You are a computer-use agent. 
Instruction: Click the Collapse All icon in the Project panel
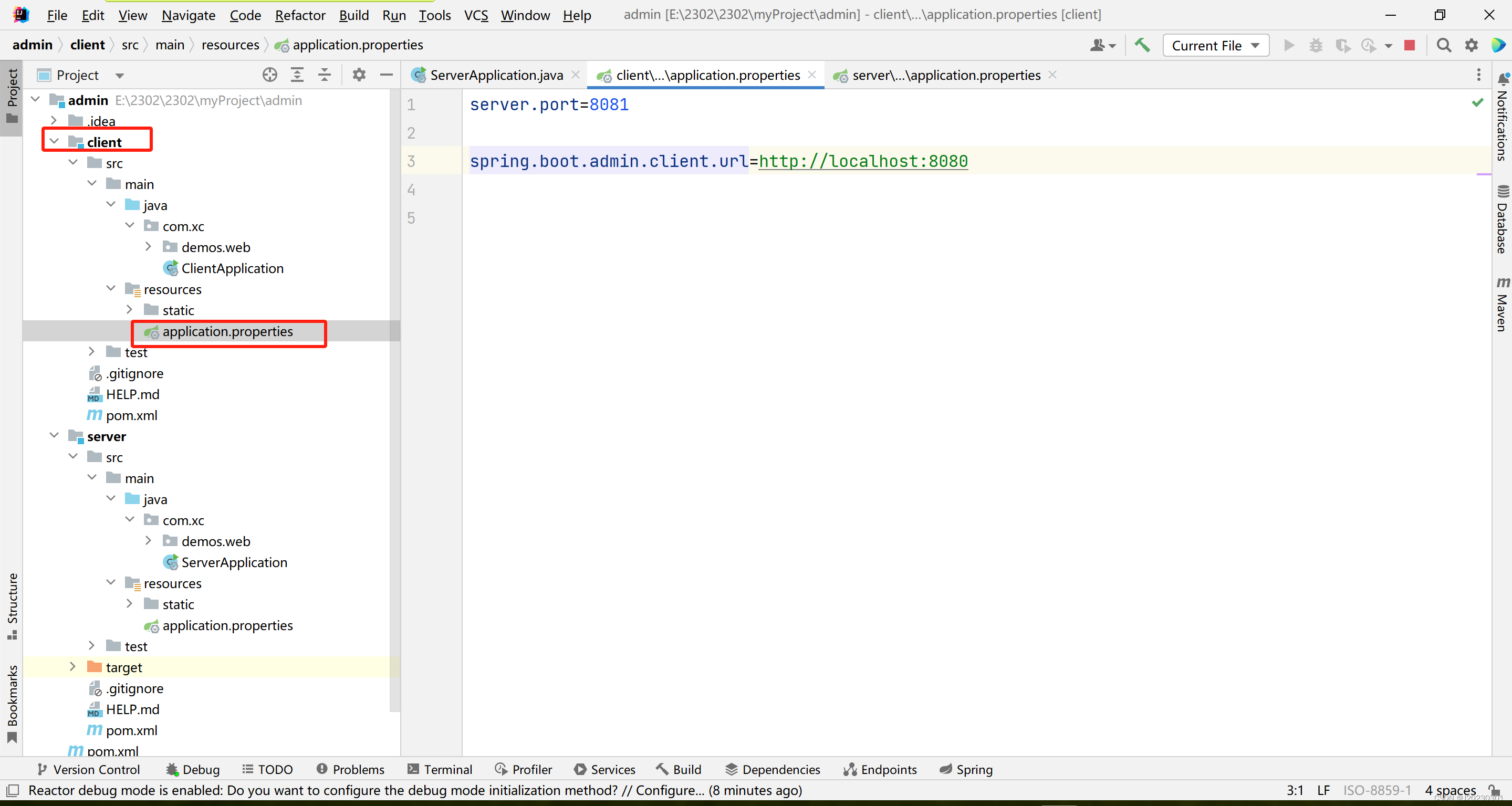324,75
